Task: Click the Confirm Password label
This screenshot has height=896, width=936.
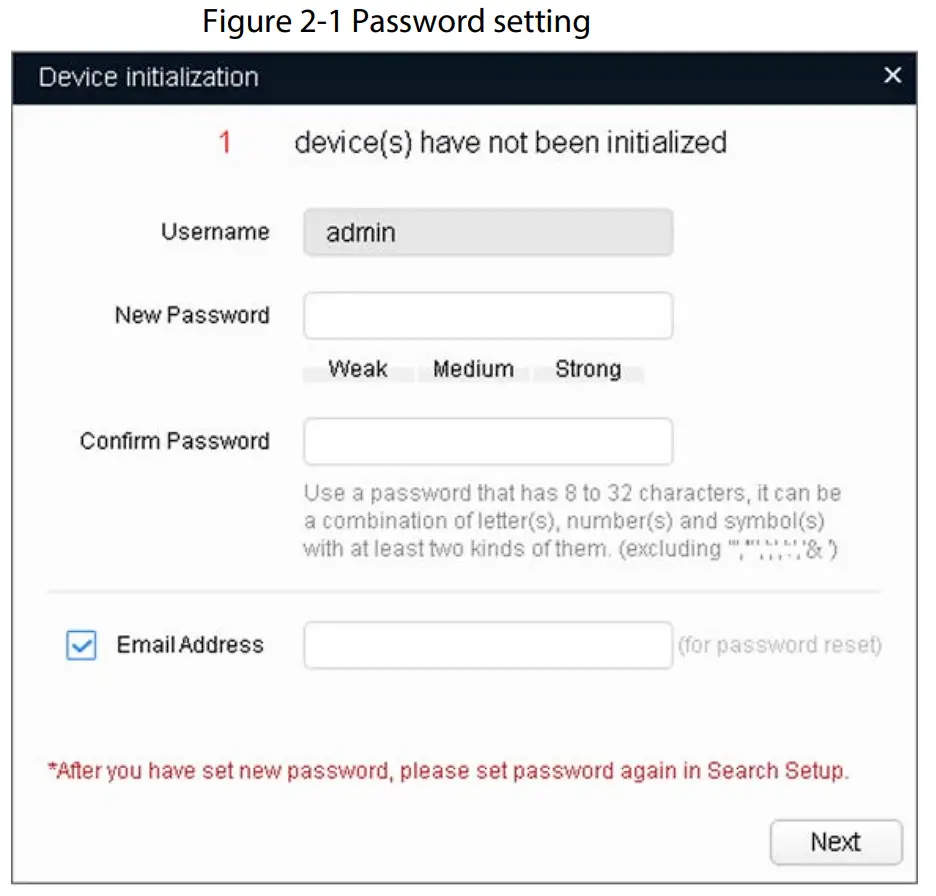Action: click(174, 441)
